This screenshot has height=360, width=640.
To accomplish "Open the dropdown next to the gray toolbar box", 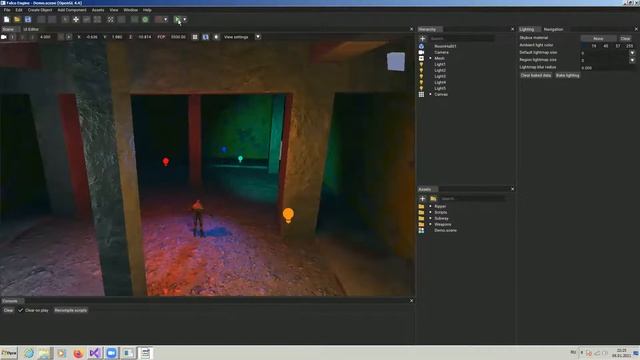I will tap(166, 19).
